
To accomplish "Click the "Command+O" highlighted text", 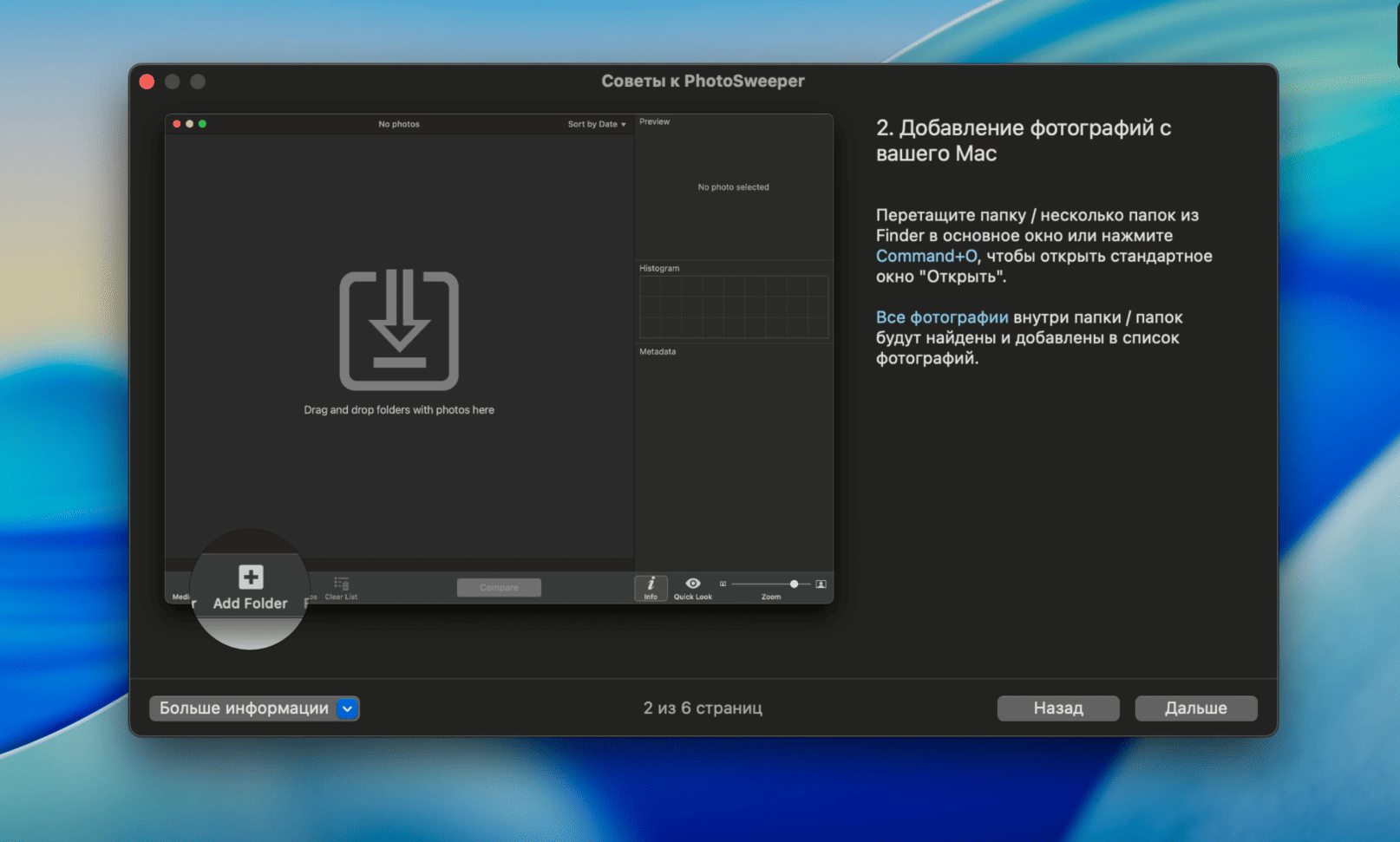I will pos(926,256).
